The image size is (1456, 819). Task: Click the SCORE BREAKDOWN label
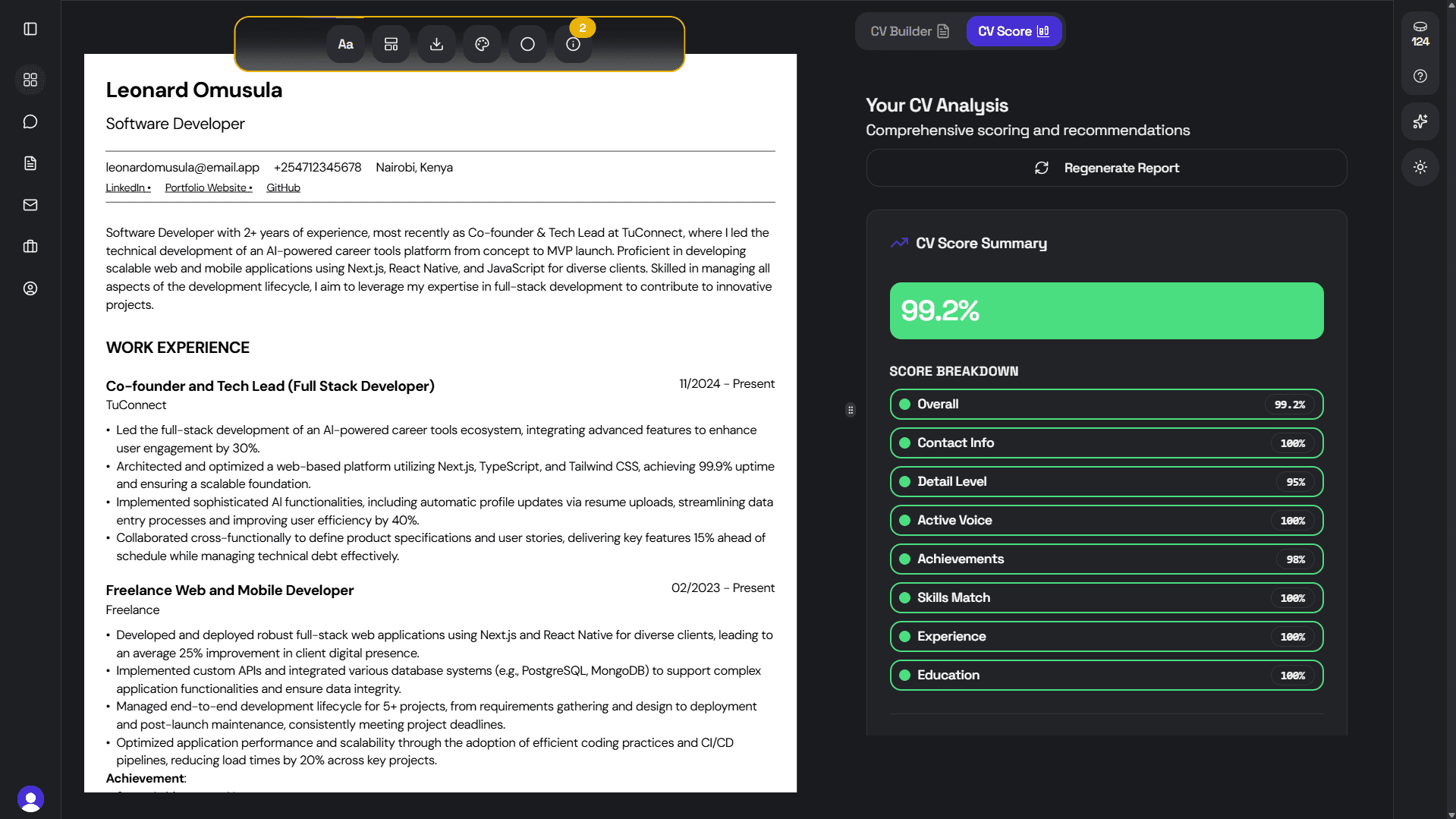tap(954, 371)
